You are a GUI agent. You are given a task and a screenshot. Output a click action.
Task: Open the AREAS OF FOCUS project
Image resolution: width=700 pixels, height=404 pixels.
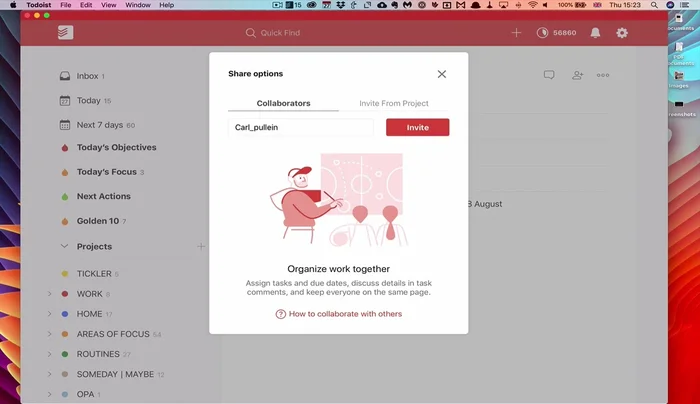click(111, 334)
